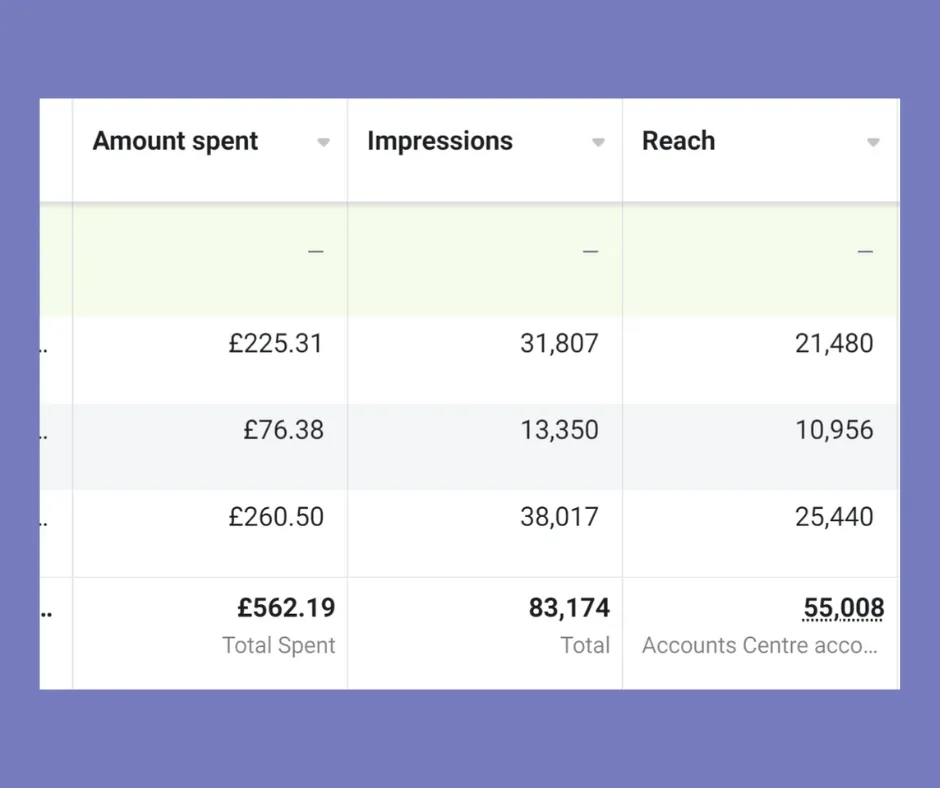Click the 25,440 reach cell
Screen dimensions: 940x788
pos(834,517)
